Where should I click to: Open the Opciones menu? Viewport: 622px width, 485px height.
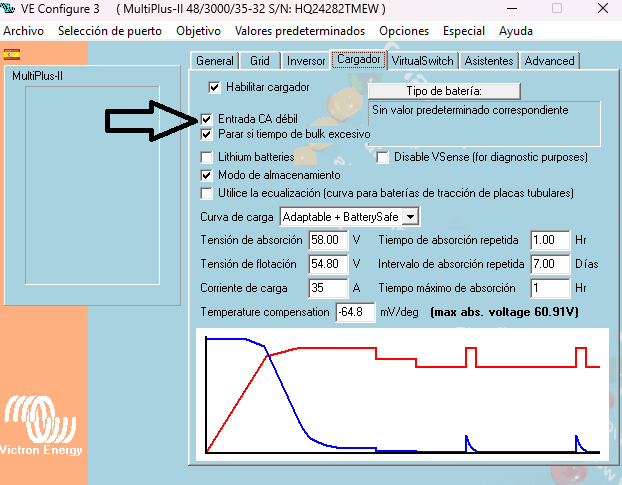pyautogui.click(x=404, y=31)
